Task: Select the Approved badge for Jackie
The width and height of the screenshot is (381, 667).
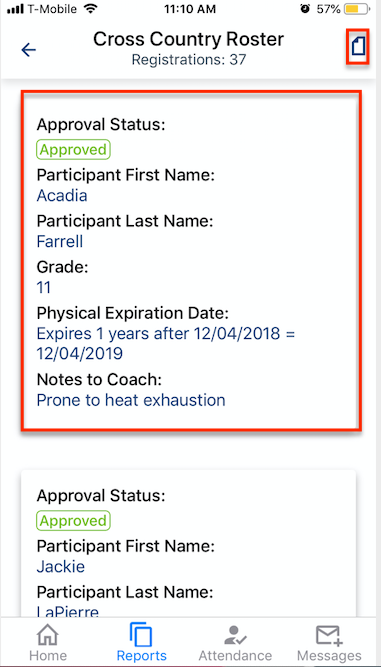Action: [74, 521]
